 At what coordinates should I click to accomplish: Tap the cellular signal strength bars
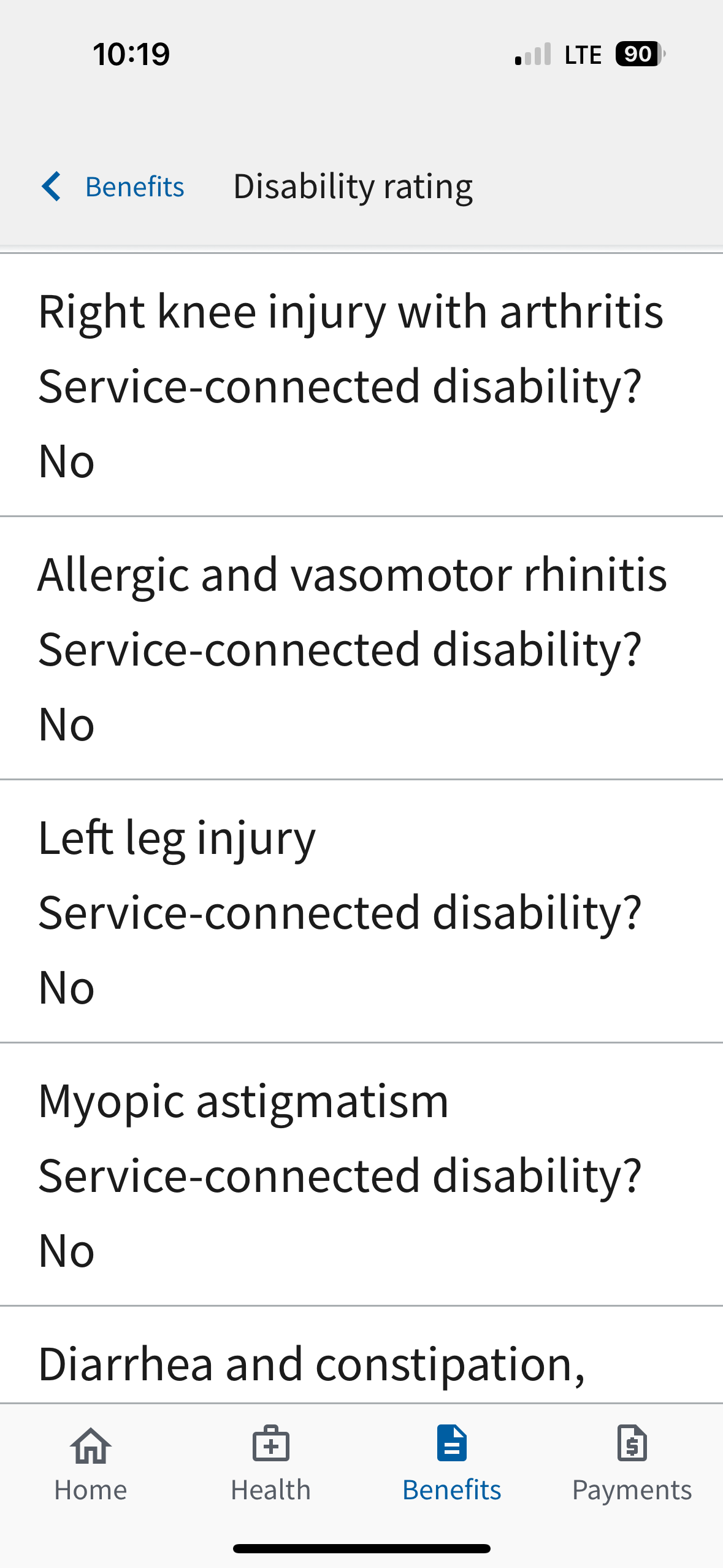[534, 55]
